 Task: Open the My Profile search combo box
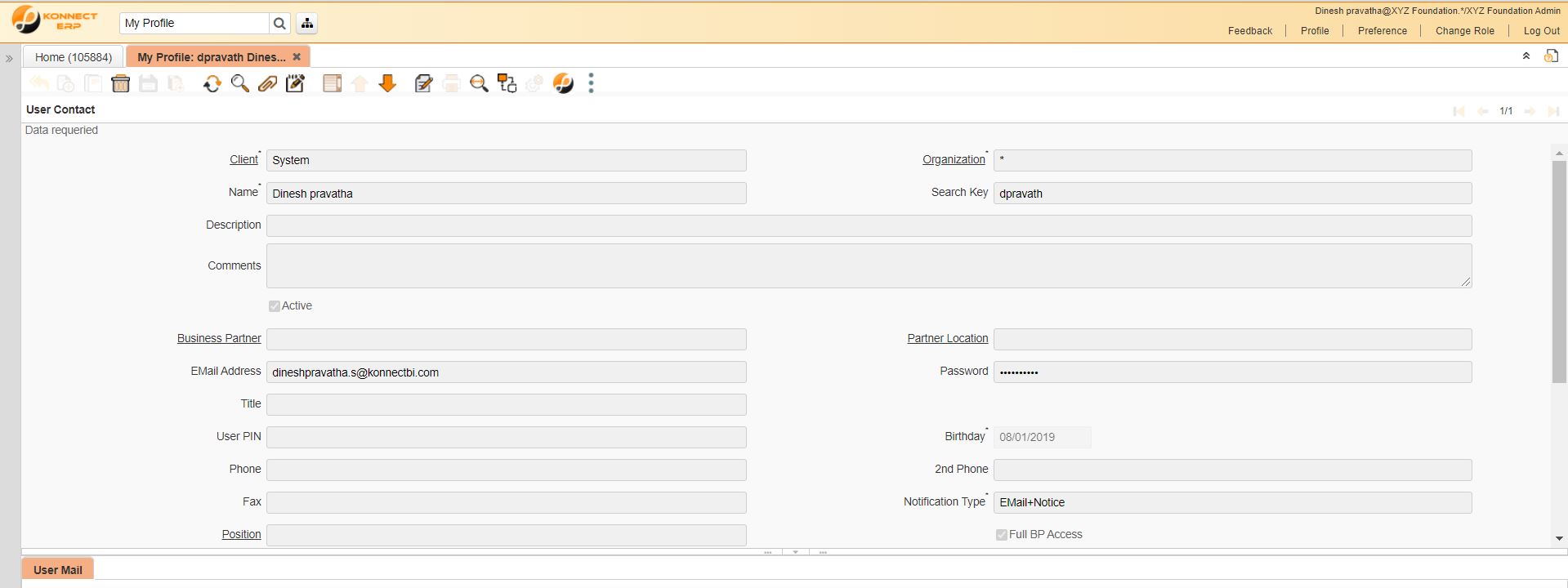(x=194, y=24)
